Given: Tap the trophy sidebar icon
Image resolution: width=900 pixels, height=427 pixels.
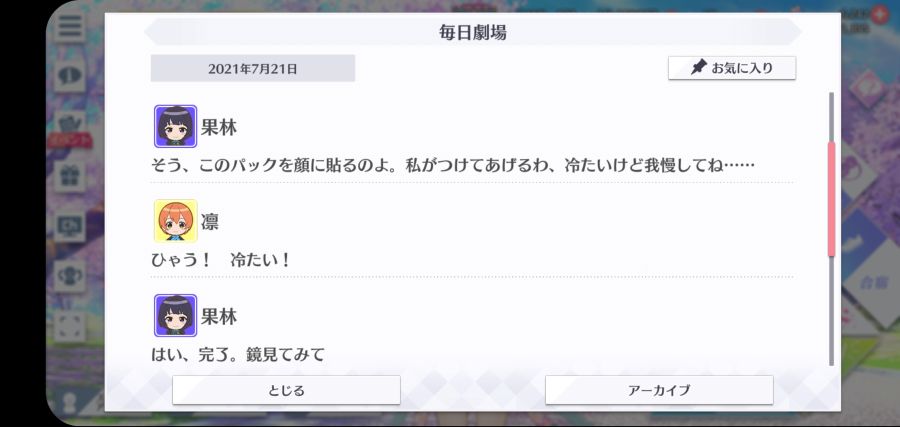Looking at the screenshot, I should [69, 276].
